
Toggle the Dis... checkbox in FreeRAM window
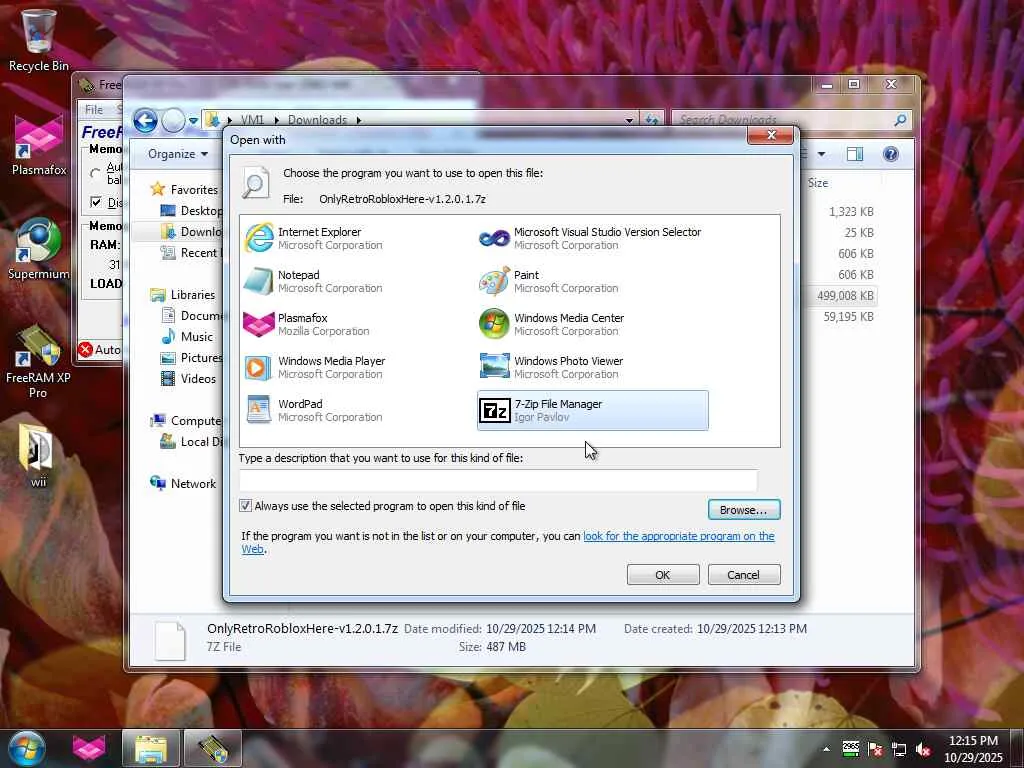coord(96,202)
